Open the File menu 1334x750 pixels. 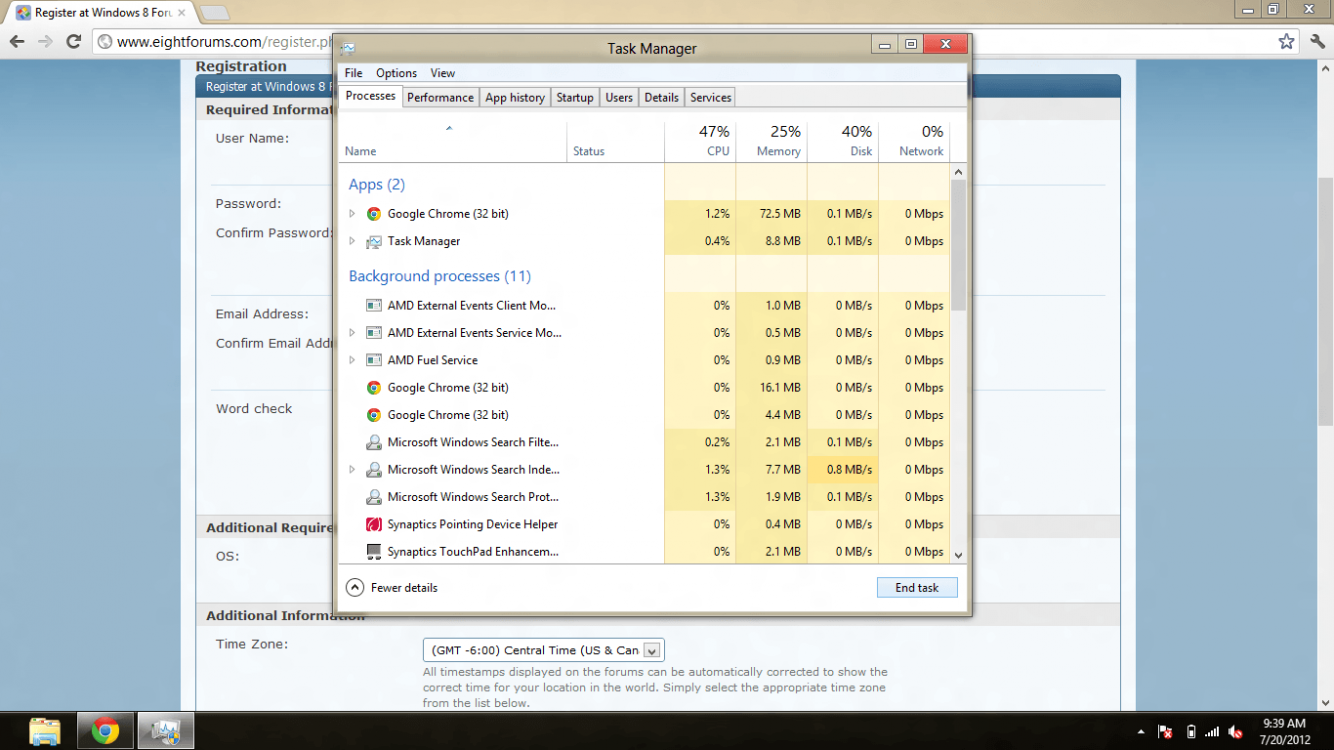tap(354, 73)
